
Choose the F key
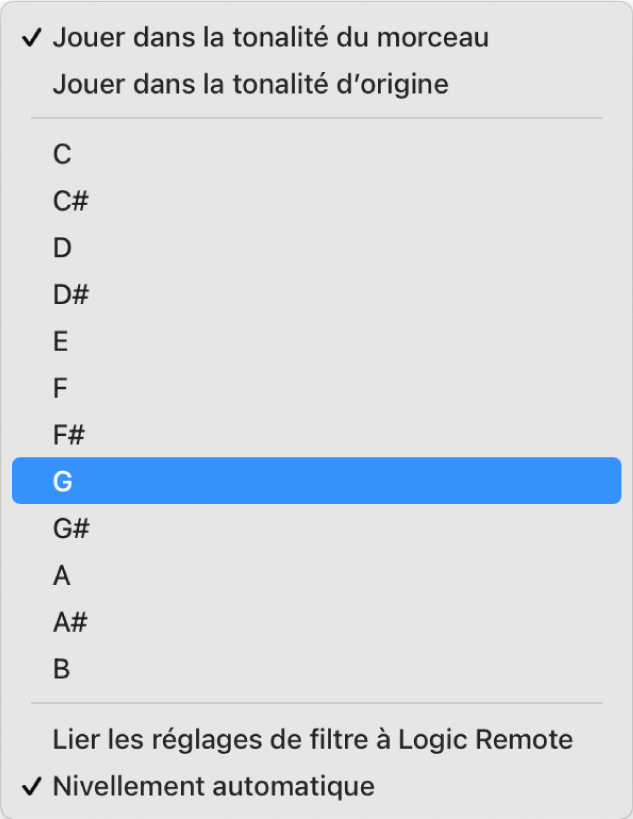tap(60, 388)
